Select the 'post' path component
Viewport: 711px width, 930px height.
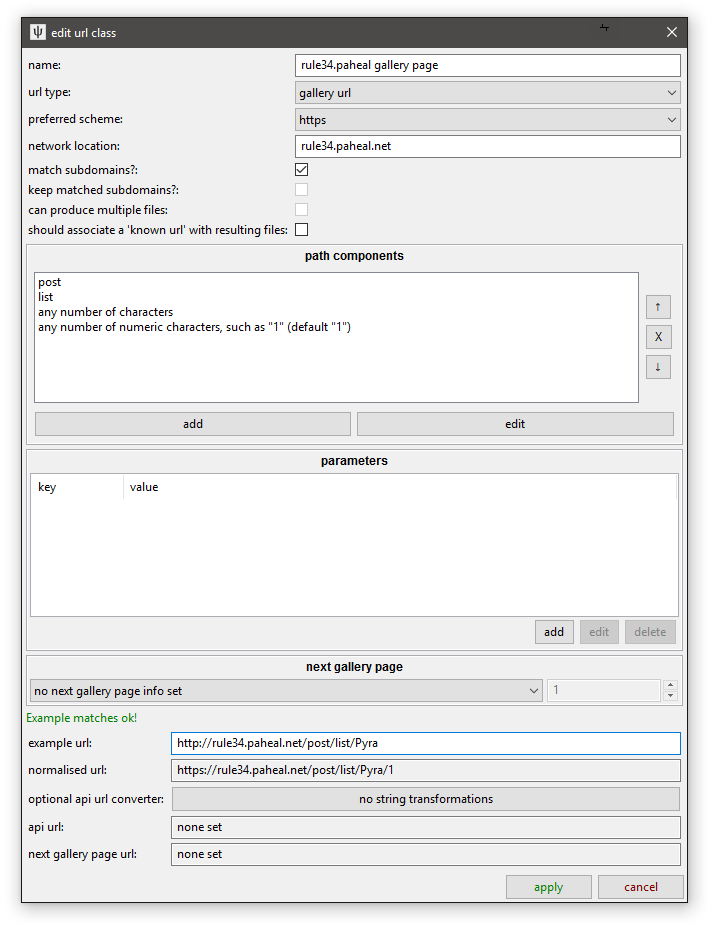[x=50, y=282]
